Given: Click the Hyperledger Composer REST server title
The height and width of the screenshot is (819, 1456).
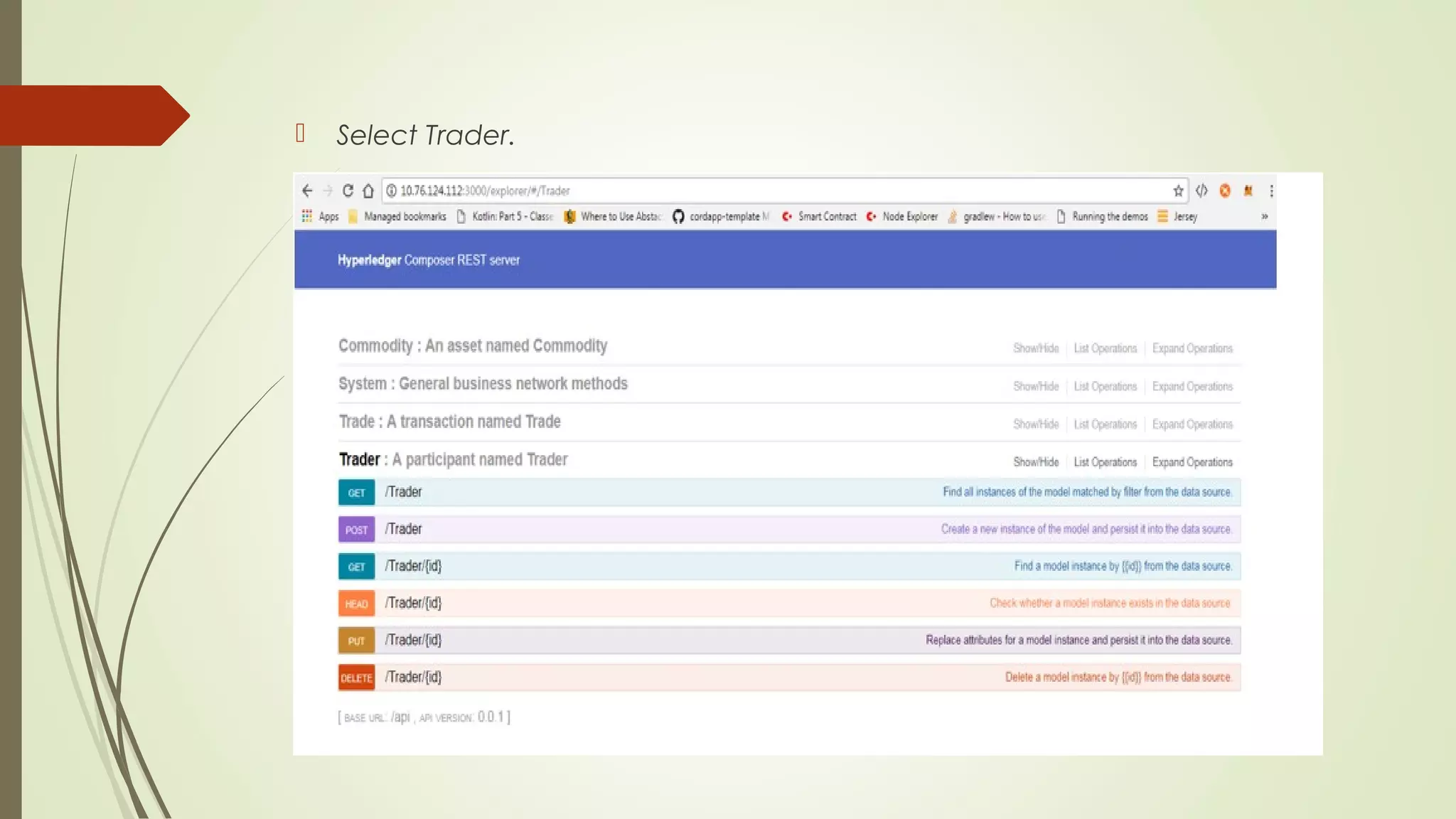Looking at the screenshot, I should (429, 260).
